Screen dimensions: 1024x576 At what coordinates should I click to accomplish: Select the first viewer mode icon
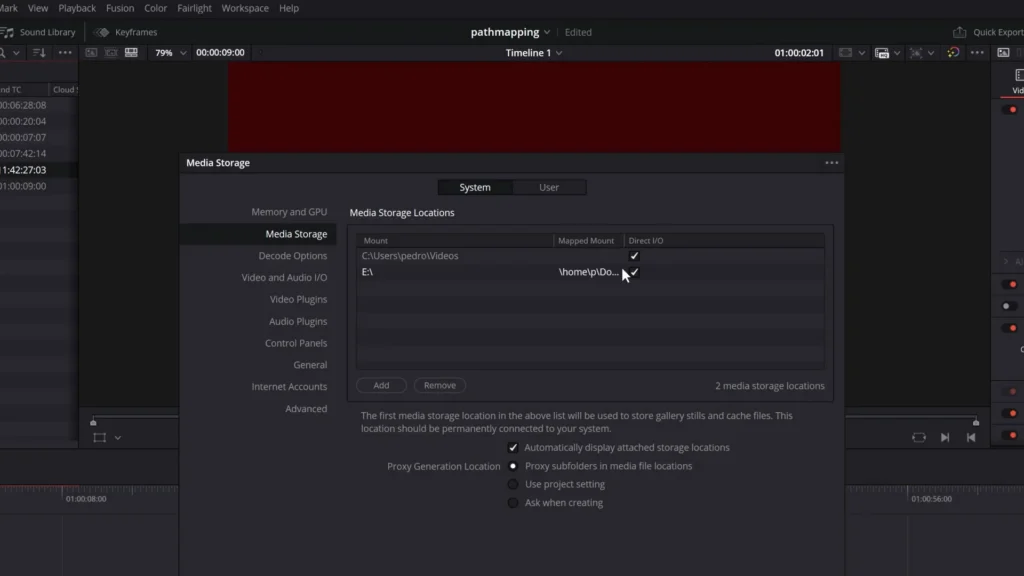91,52
